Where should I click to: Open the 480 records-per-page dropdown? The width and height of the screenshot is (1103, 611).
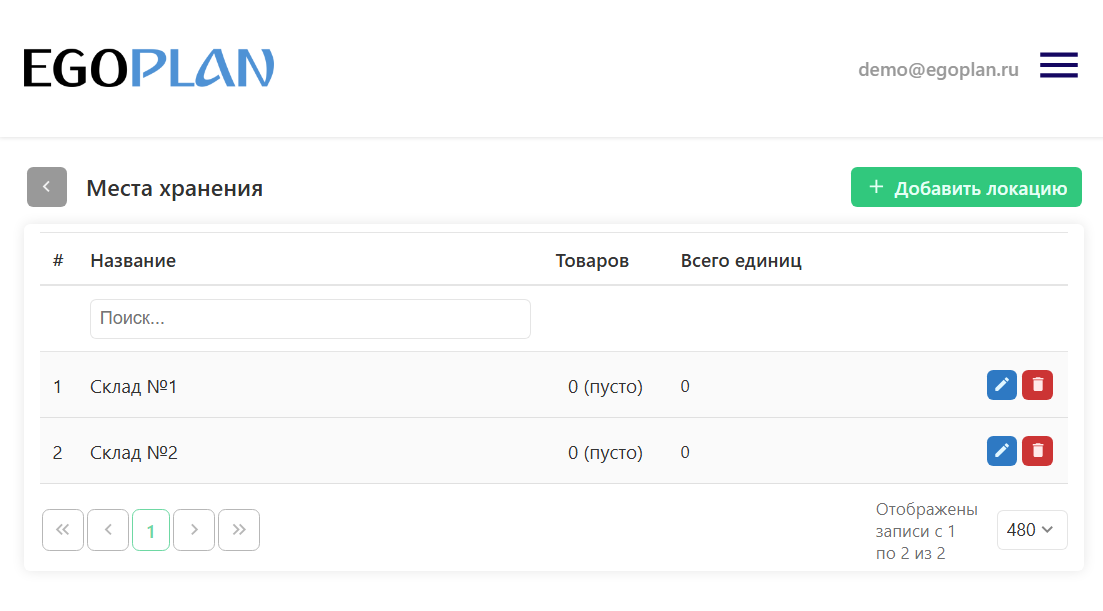1032,530
